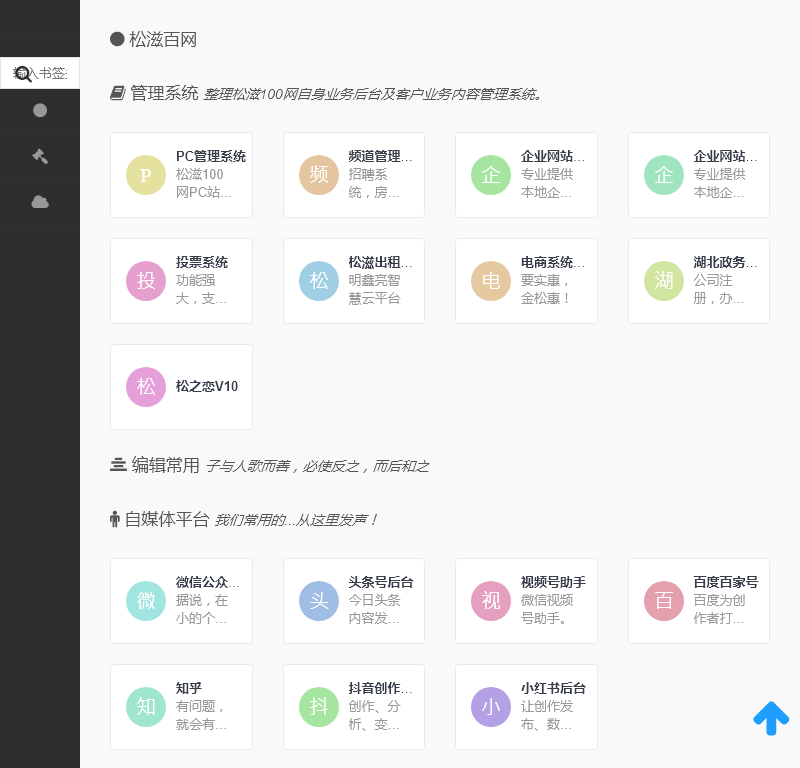This screenshot has height=768, width=800.
Task: Open the 头条号后台 card
Action: (354, 601)
